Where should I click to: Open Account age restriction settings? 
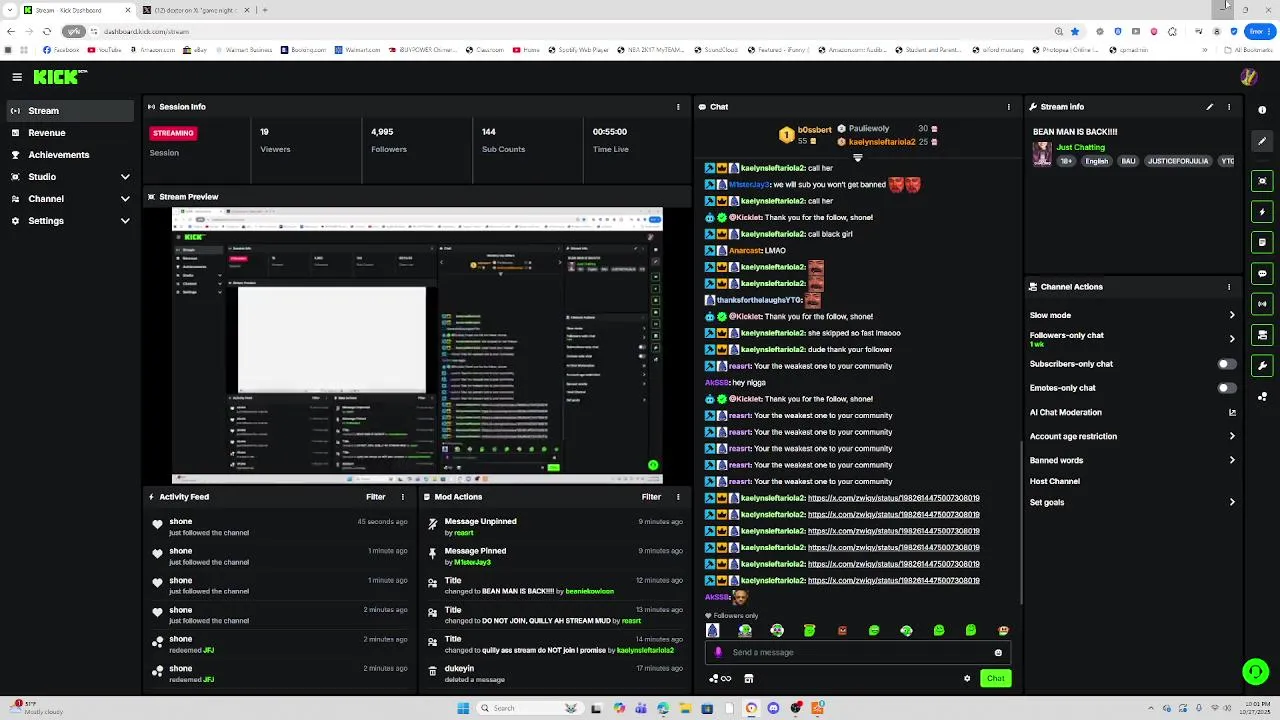[1133, 436]
